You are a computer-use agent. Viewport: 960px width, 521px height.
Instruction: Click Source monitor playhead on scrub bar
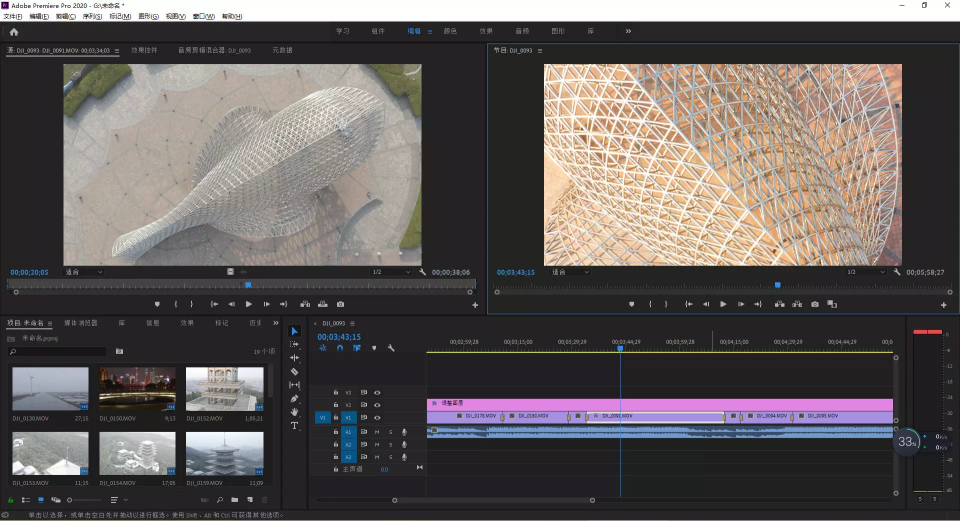tap(248, 285)
